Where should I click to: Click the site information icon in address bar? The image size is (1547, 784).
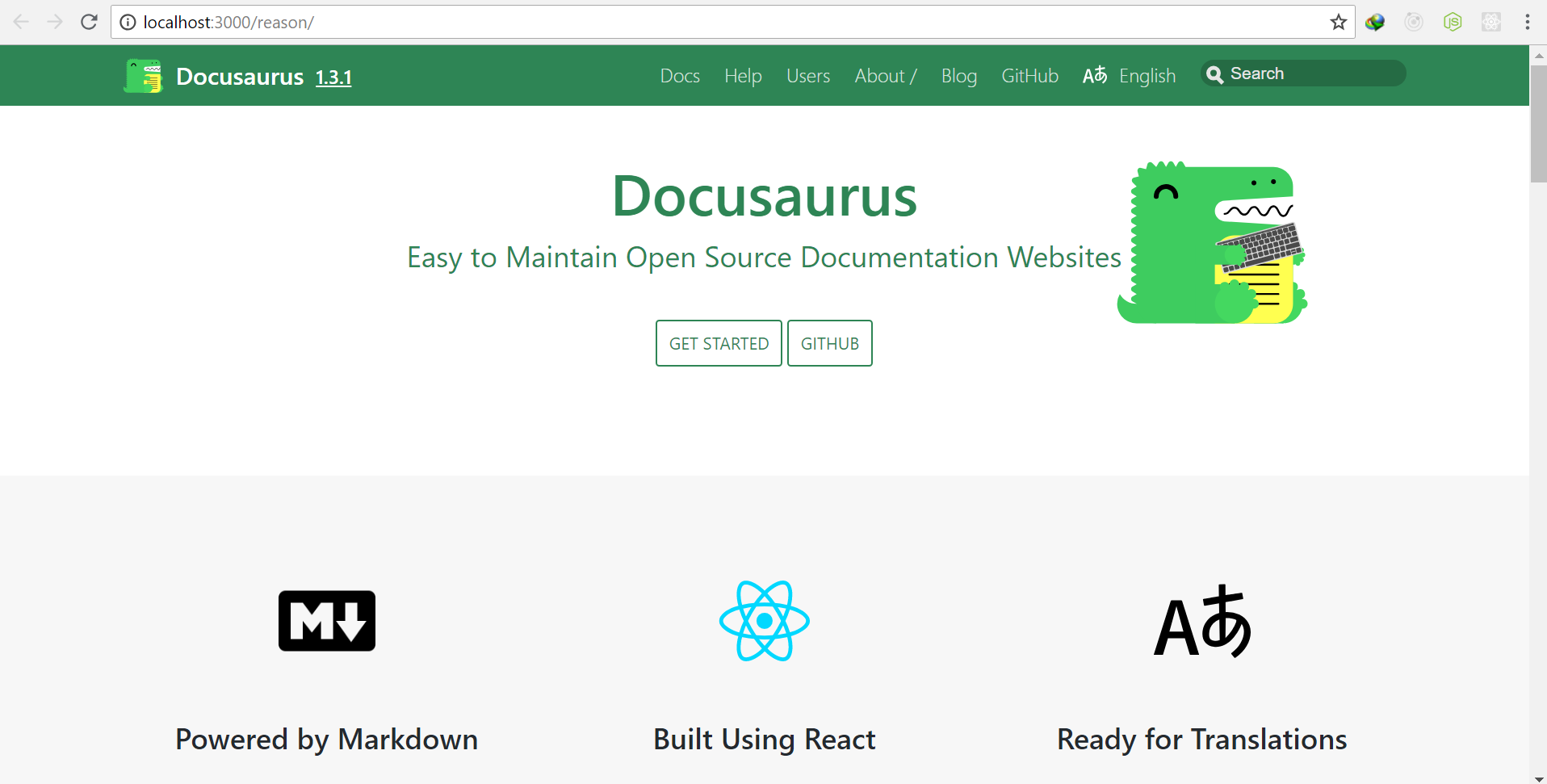128,23
